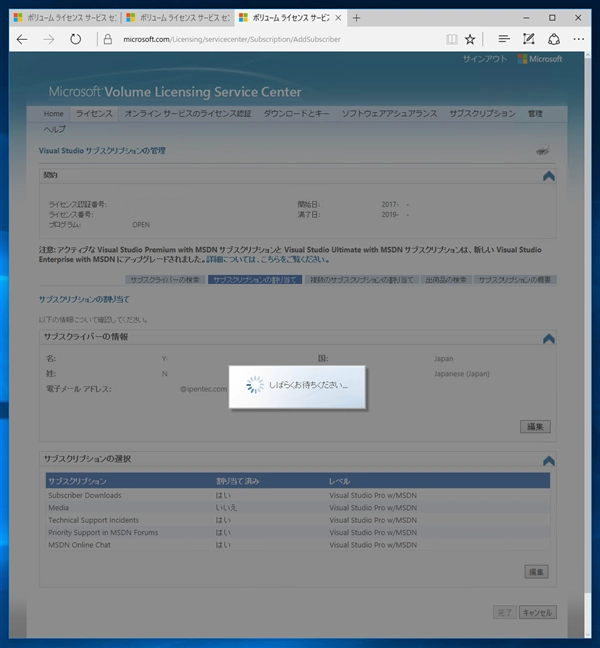Click the Share icon in the Edge toolbar
Screen dimensions: 600x648
click(x=554, y=39)
